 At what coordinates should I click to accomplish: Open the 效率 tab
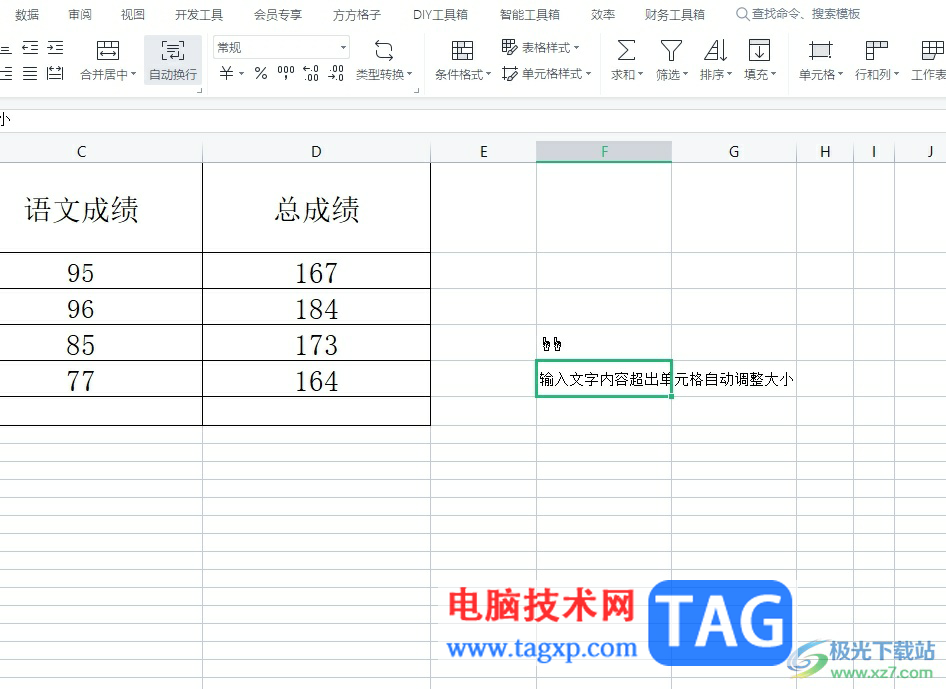(x=603, y=14)
